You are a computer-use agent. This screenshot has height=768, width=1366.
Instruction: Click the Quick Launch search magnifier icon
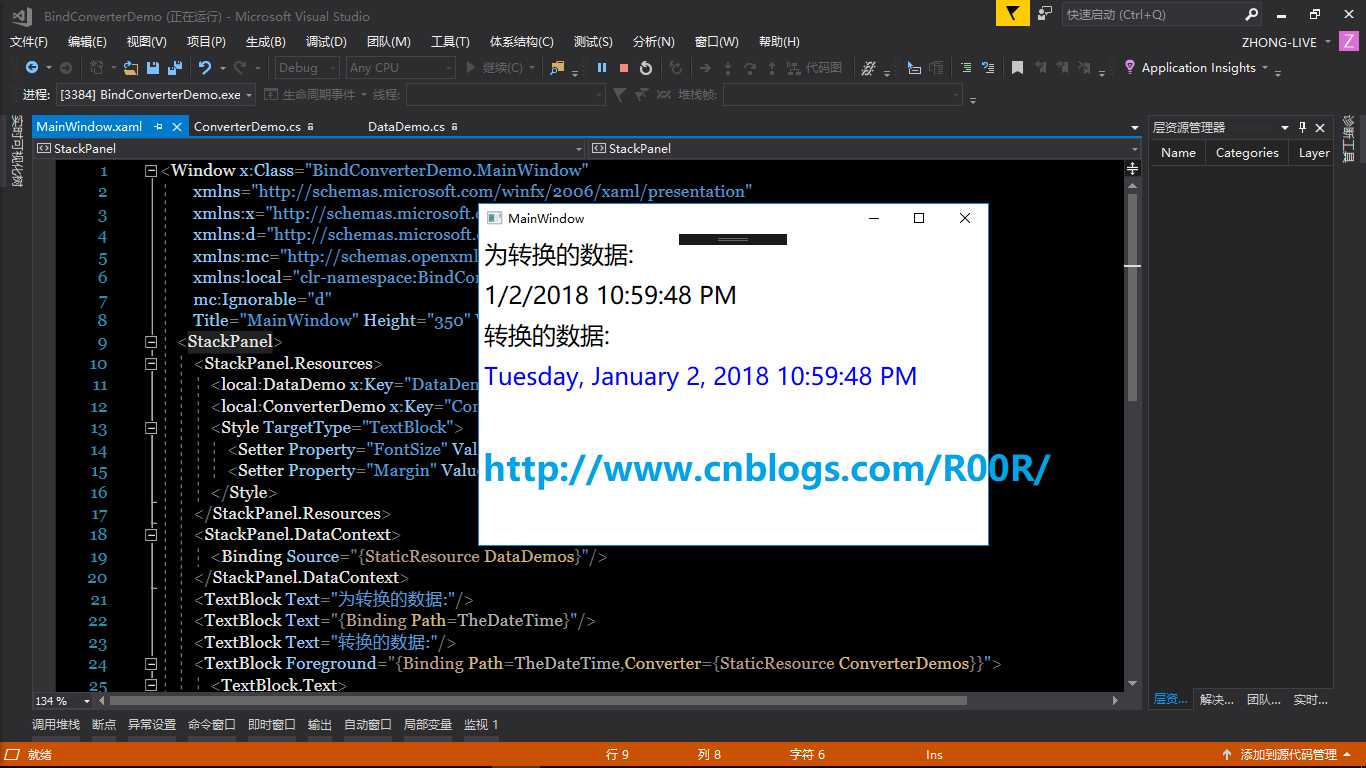[x=1251, y=15]
